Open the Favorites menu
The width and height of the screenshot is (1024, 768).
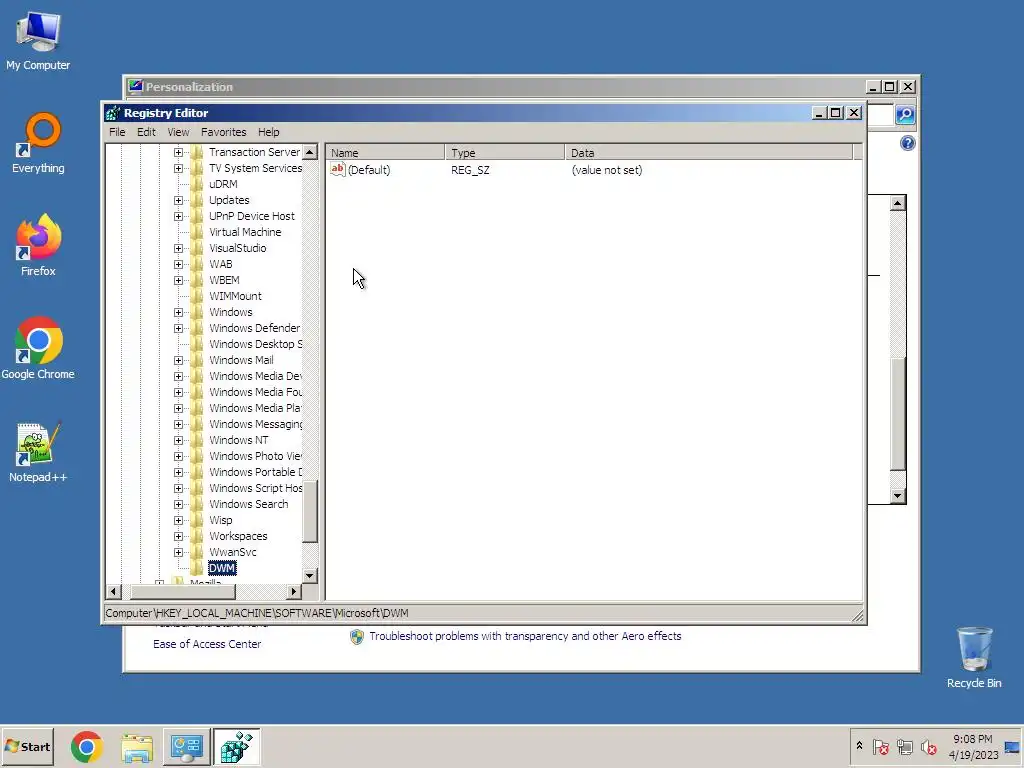223,132
